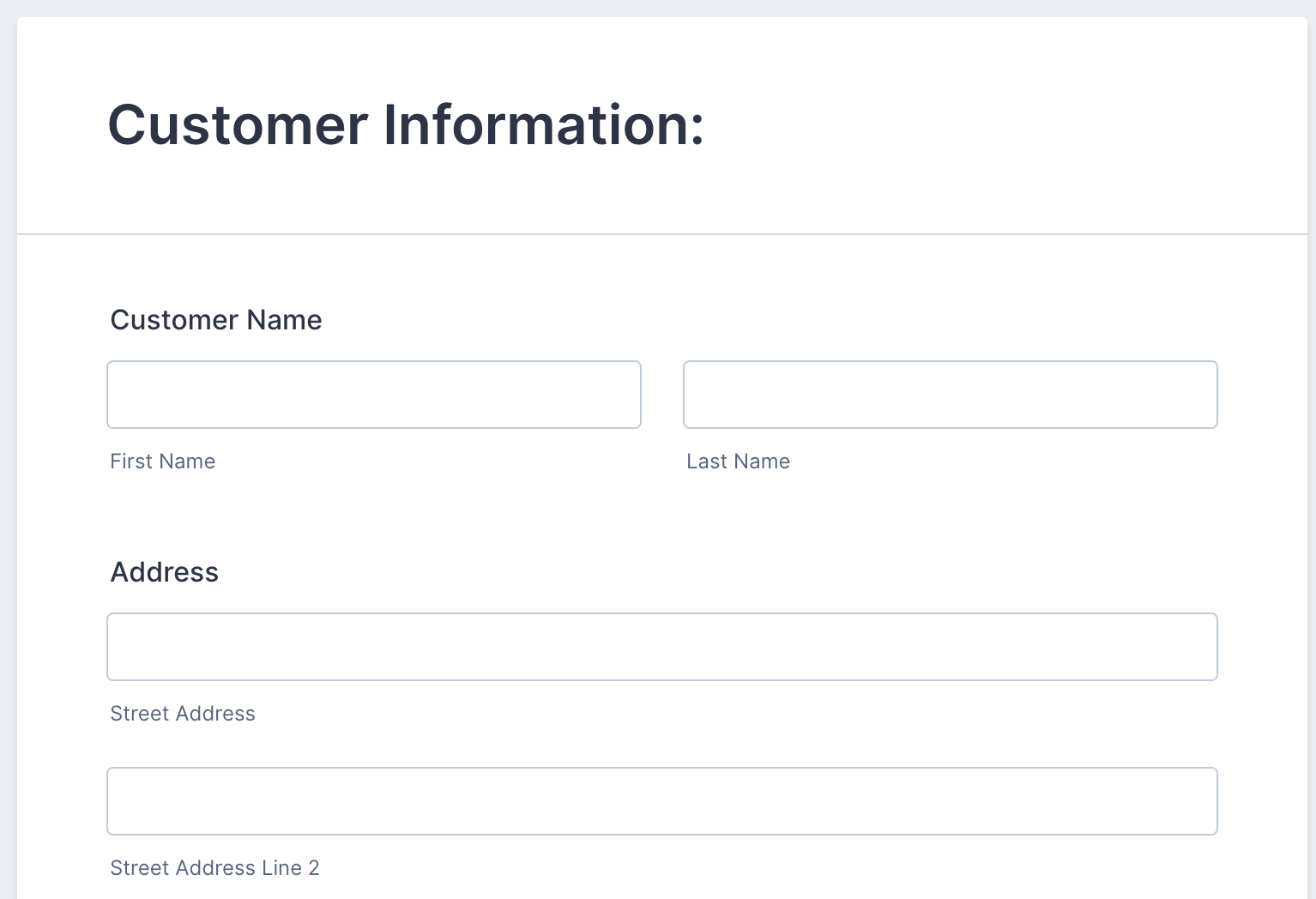1316x899 pixels.
Task: Click the First Name input field
Action: click(x=373, y=395)
